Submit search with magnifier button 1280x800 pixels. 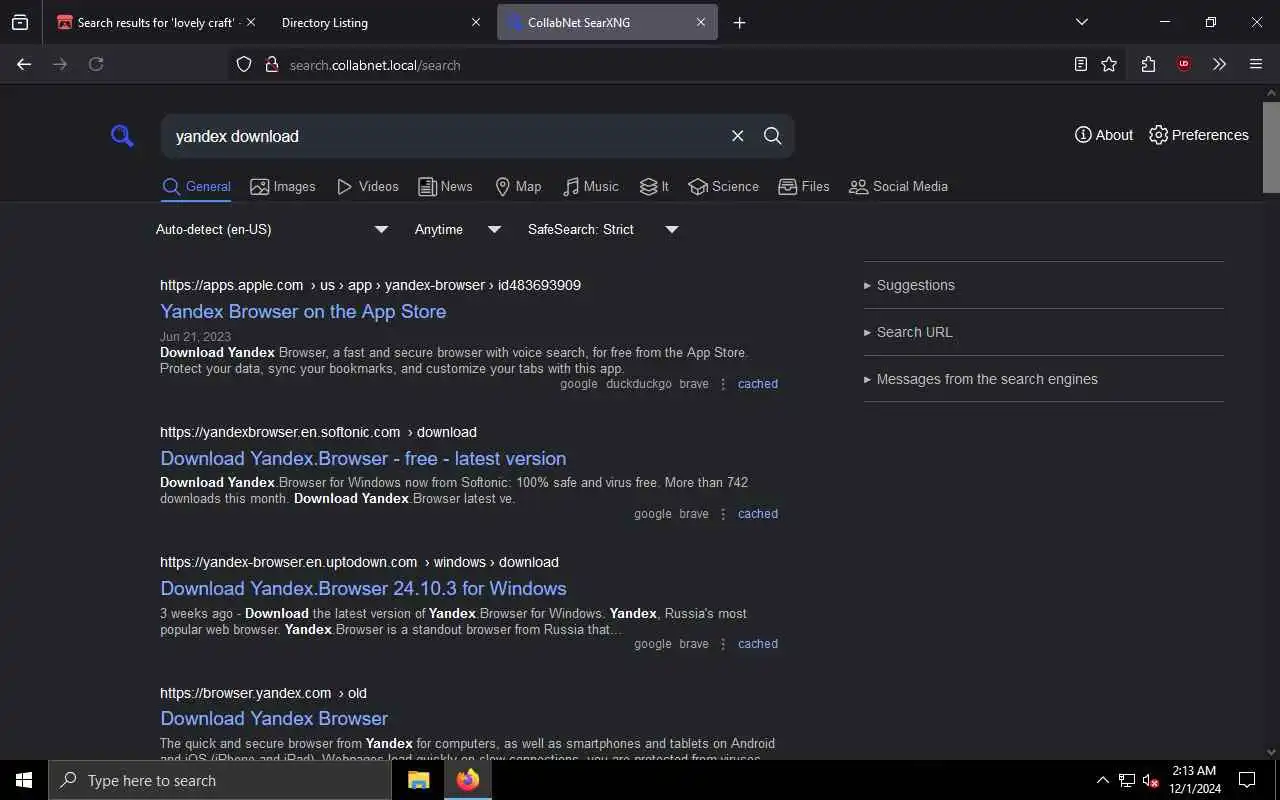point(772,136)
